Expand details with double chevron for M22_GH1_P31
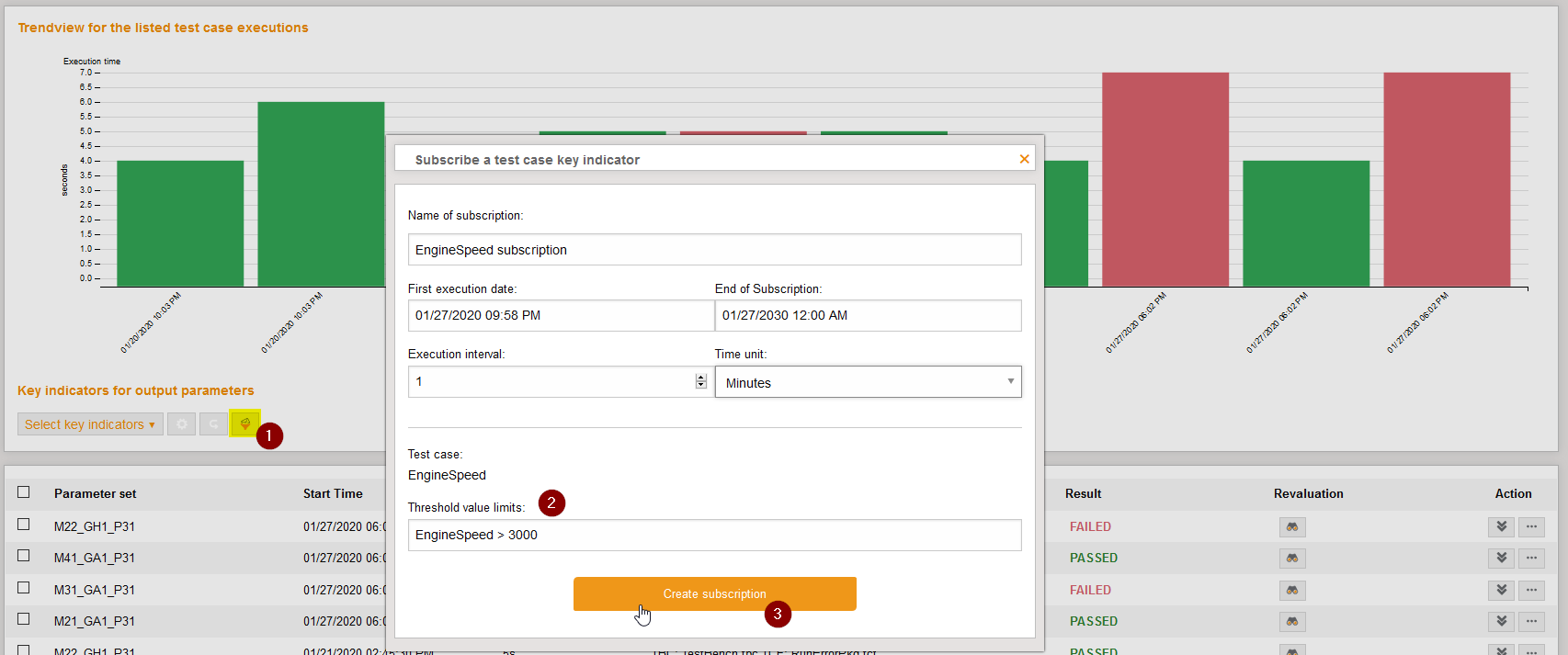 (1501, 527)
